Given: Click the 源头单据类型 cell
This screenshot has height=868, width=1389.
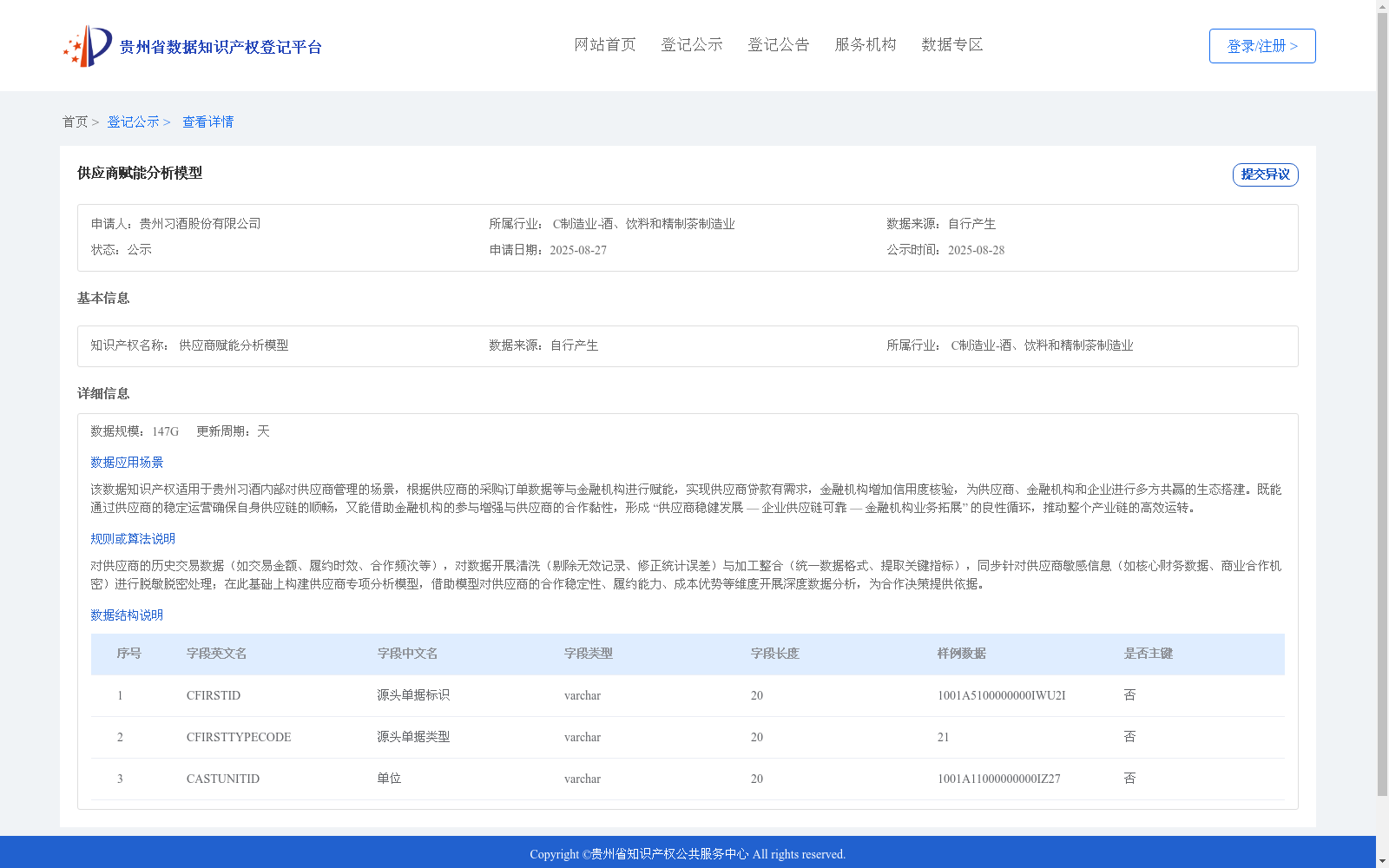Looking at the screenshot, I should [x=413, y=737].
